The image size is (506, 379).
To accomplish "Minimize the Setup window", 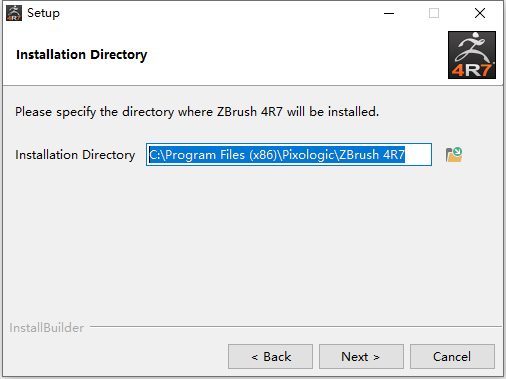I will pyautogui.click(x=389, y=13).
